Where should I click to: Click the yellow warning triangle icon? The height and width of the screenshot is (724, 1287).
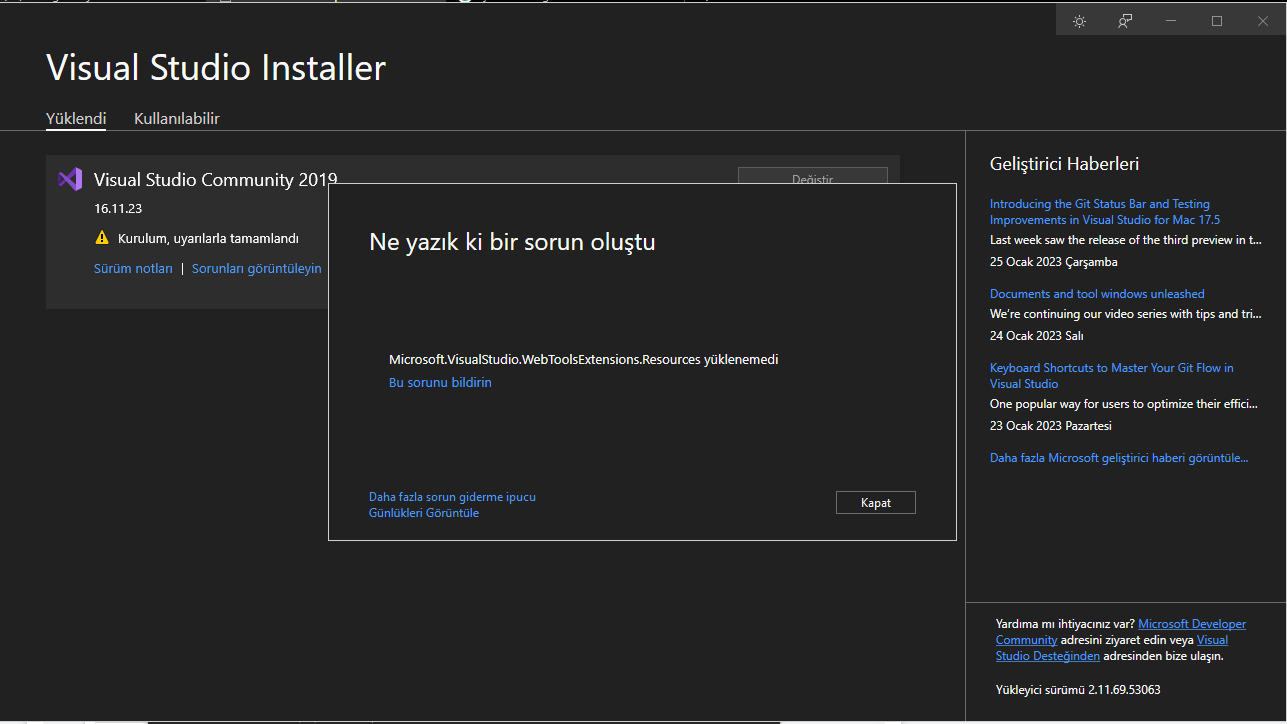[101, 238]
